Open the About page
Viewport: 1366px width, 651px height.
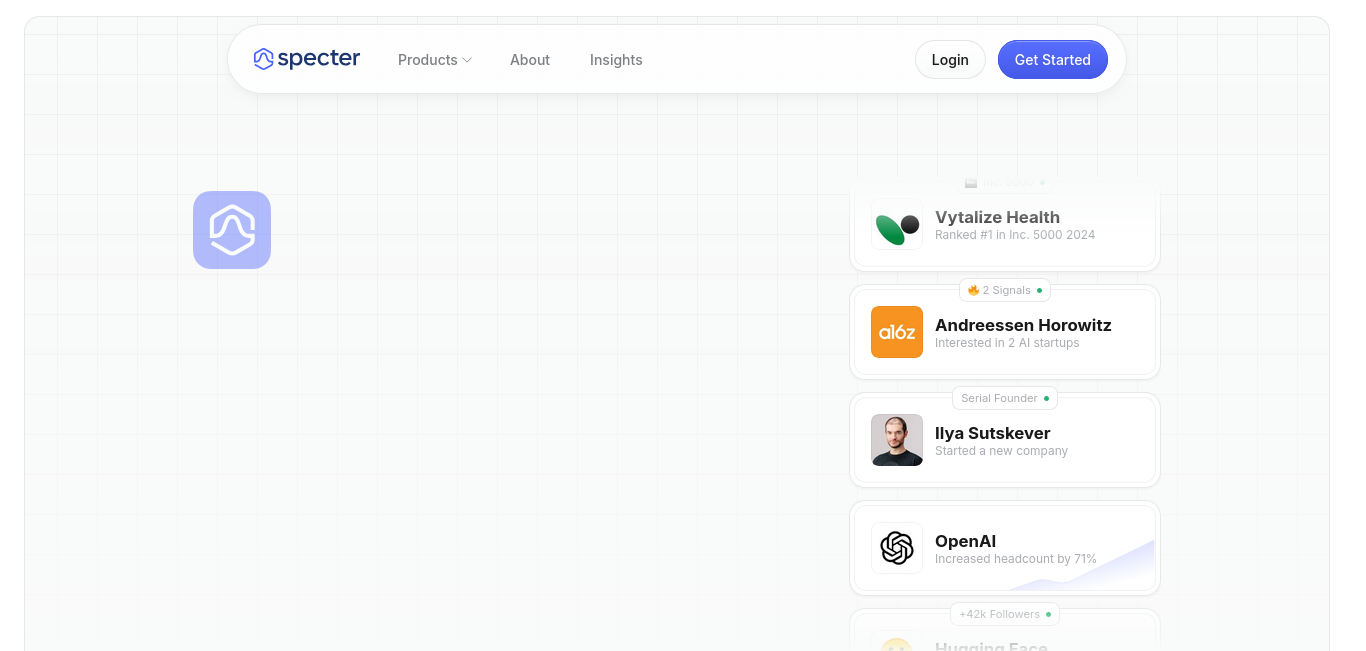click(x=530, y=60)
